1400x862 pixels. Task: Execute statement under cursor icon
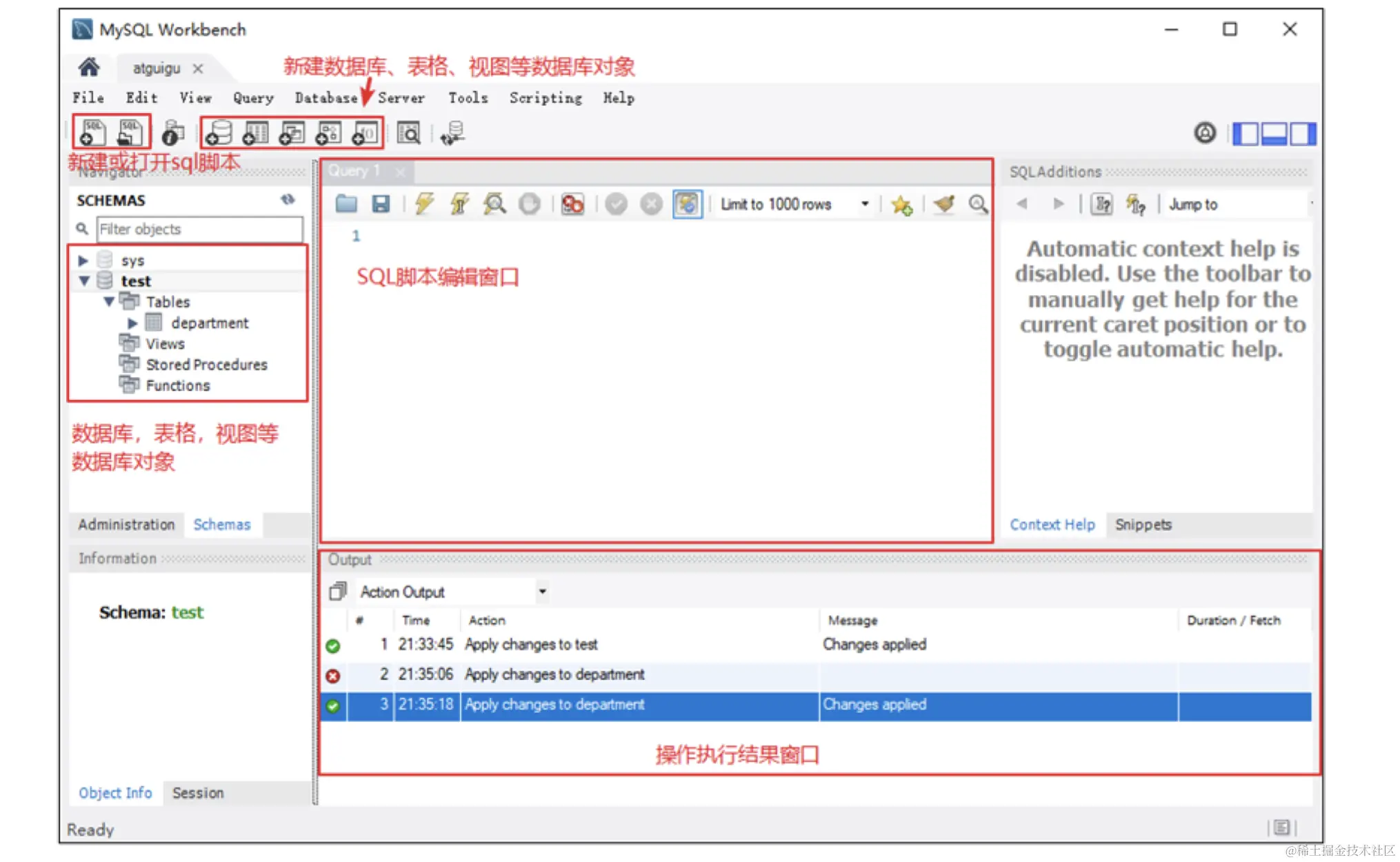459,204
